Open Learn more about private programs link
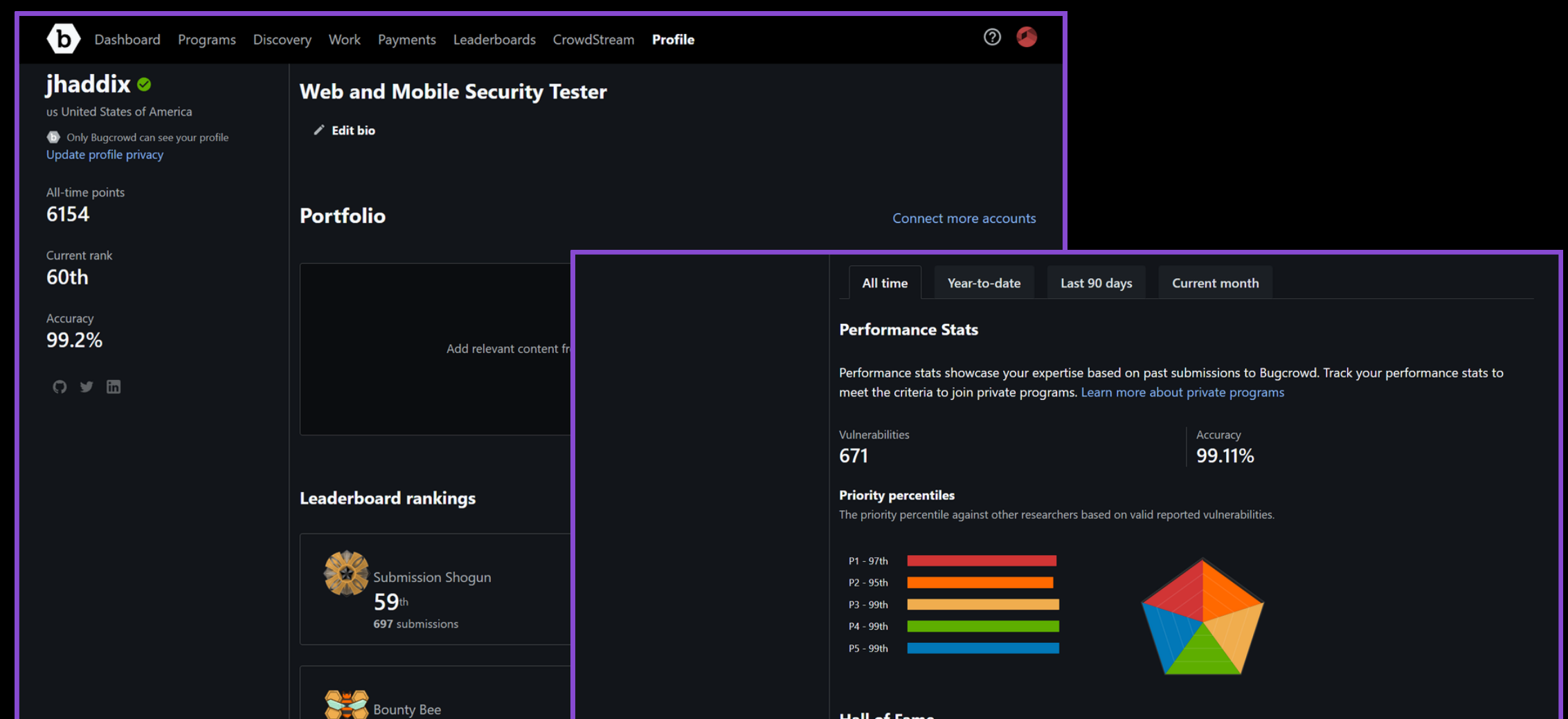The image size is (1568, 719). click(x=1182, y=392)
